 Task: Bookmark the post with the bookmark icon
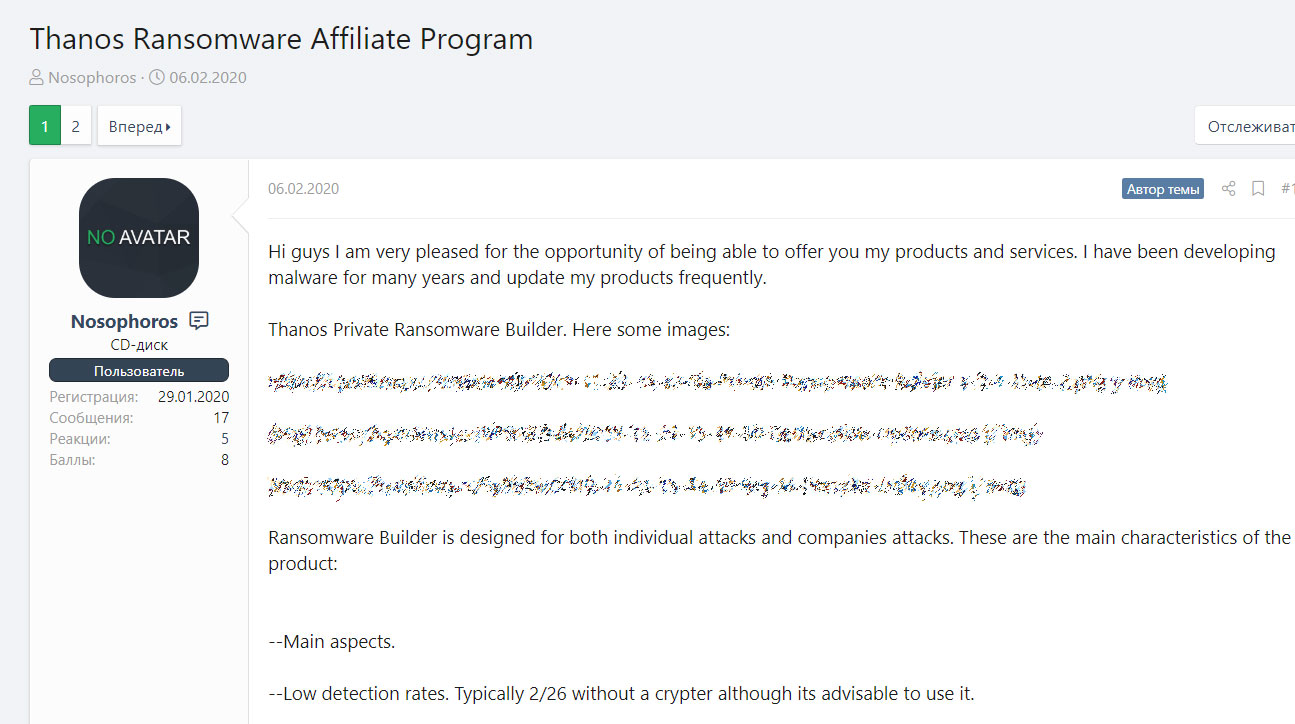(1258, 188)
